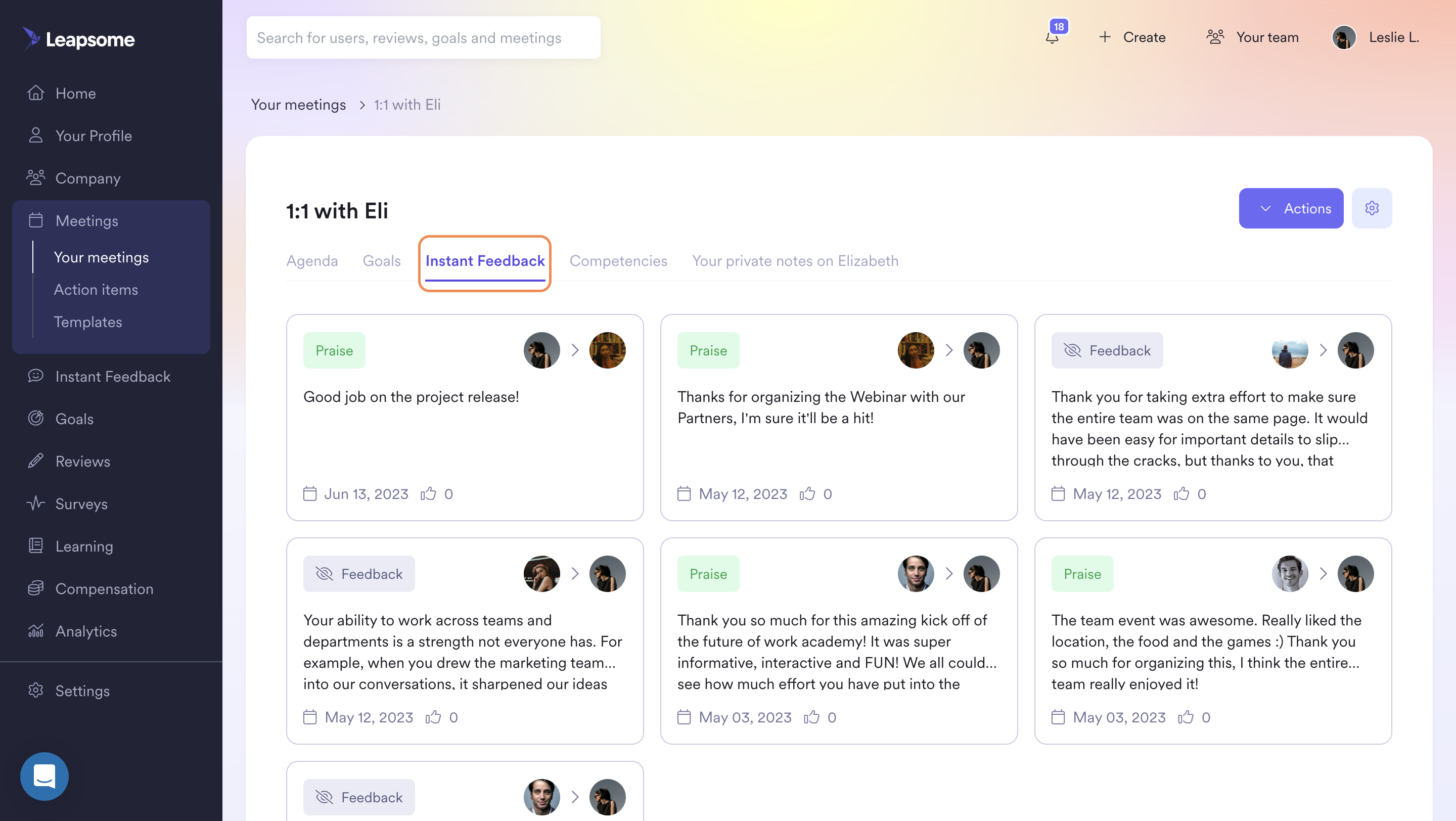Click Create text in header
The width and height of the screenshot is (1456, 821).
pos(1144,37)
